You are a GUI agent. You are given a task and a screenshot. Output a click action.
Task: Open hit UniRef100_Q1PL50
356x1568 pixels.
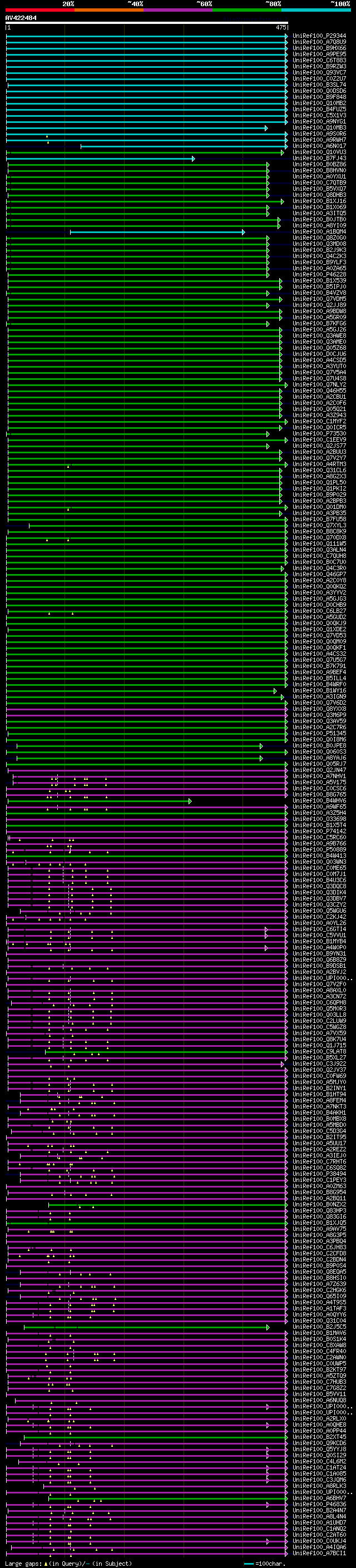click(319, 483)
